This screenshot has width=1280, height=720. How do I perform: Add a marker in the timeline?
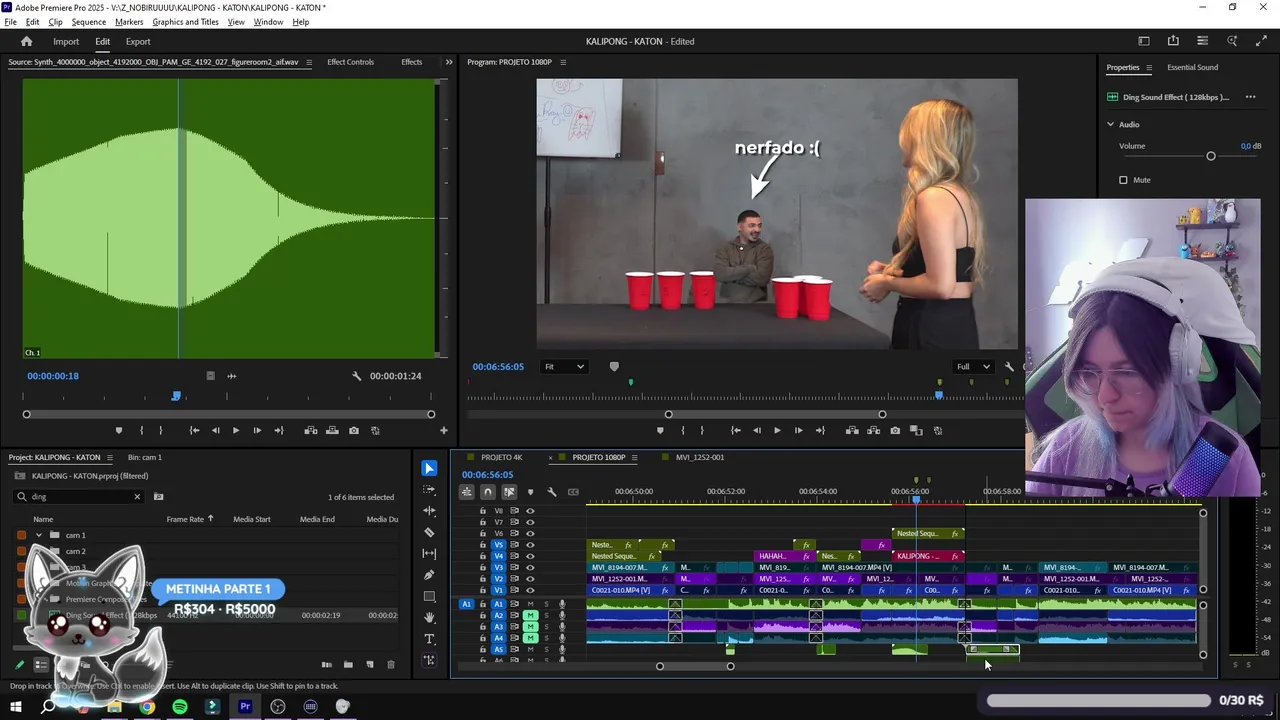530,492
